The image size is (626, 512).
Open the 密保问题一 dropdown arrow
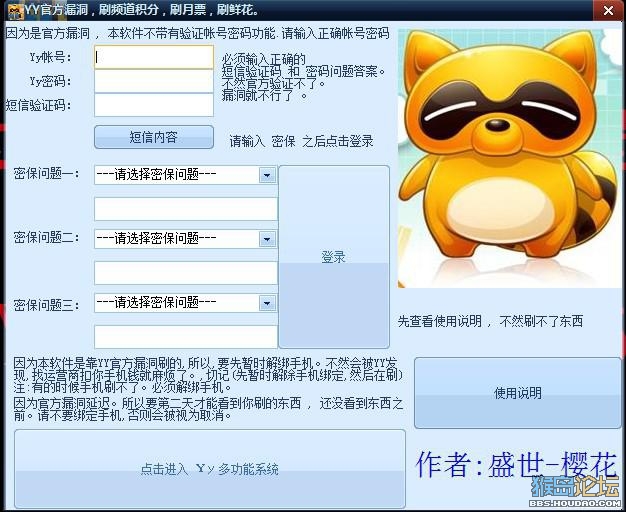pos(267,175)
